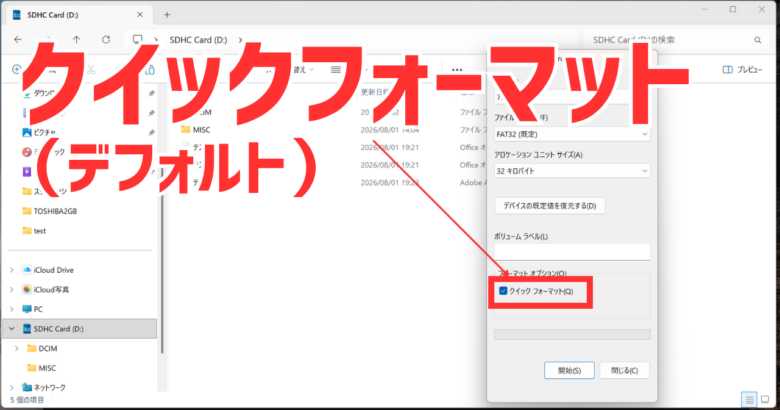
Task: Switch to details view in status bar
Action: point(749,399)
